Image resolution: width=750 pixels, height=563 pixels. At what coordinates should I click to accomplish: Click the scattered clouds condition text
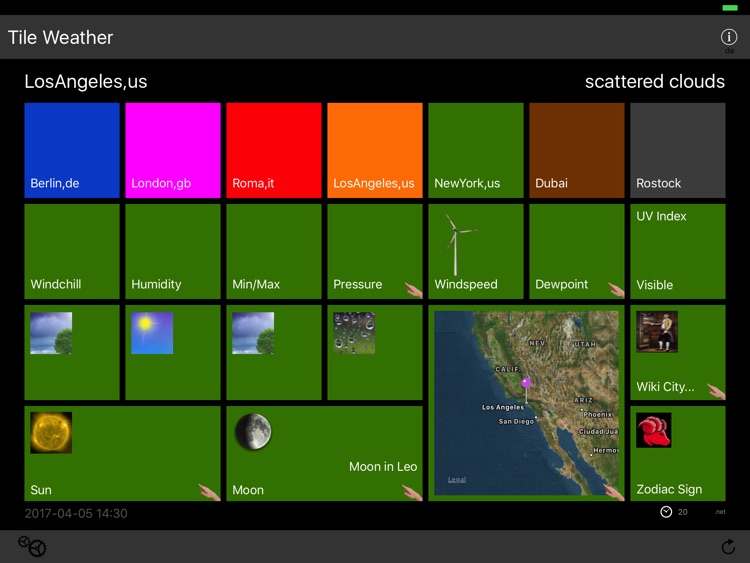click(x=655, y=81)
